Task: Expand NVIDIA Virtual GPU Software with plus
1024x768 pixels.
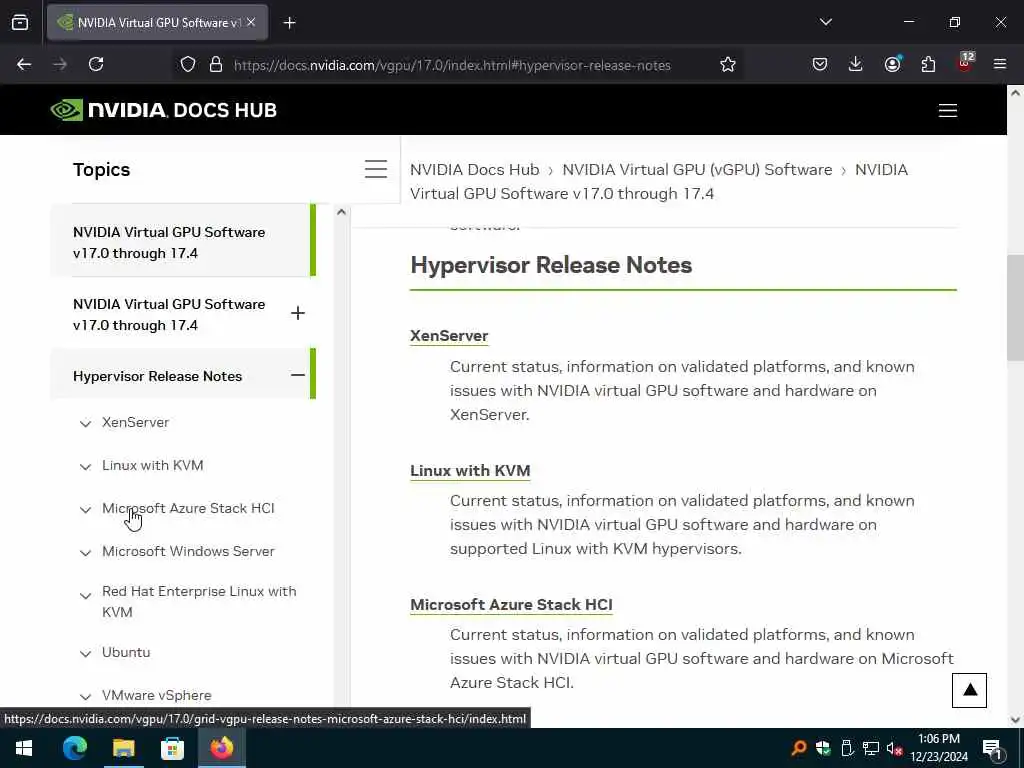Action: click(x=298, y=313)
